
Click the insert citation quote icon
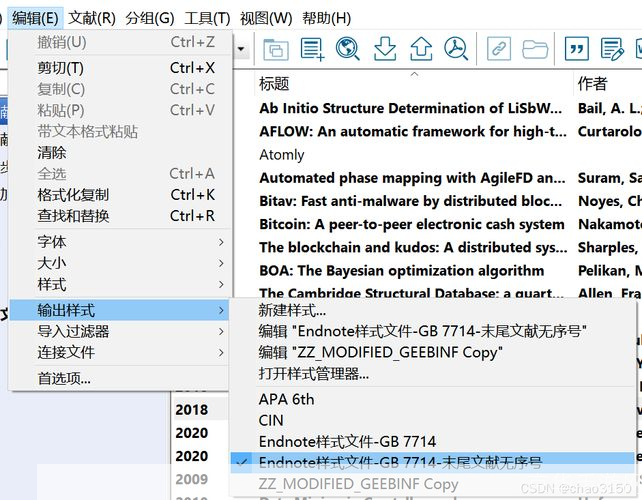[x=576, y=49]
